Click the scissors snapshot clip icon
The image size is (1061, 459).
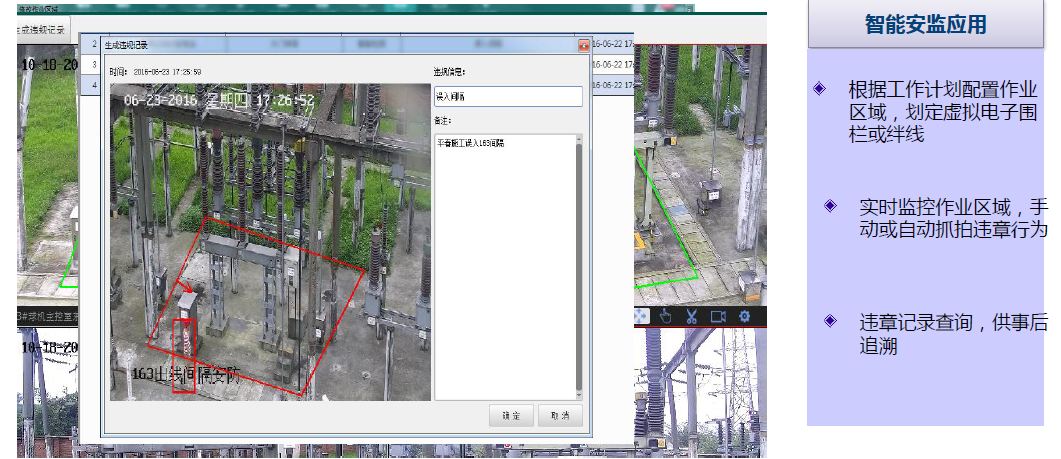pyautogui.click(x=691, y=316)
